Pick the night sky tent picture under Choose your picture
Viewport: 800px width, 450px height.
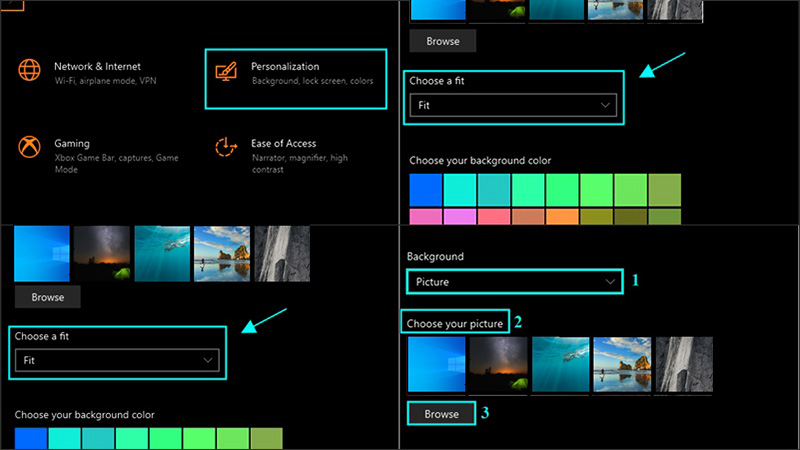point(498,364)
